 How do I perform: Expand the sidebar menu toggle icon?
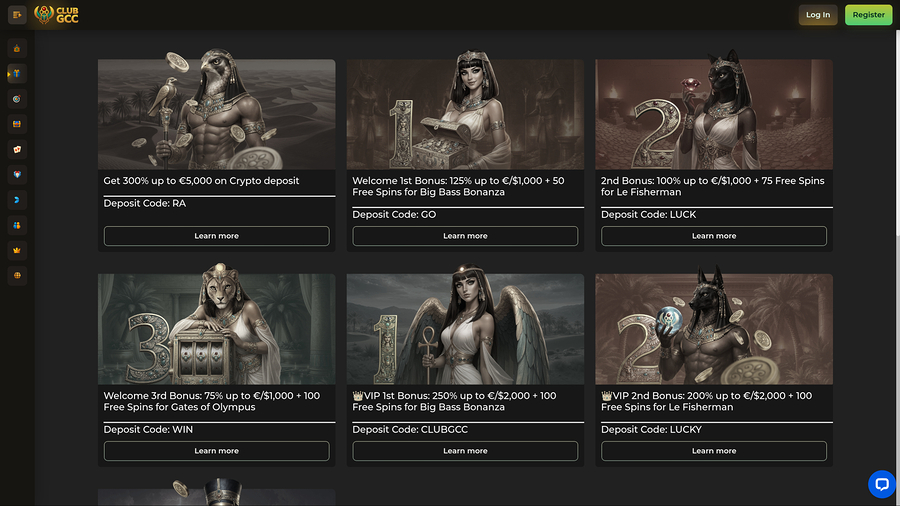pyautogui.click(x=17, y=15)
